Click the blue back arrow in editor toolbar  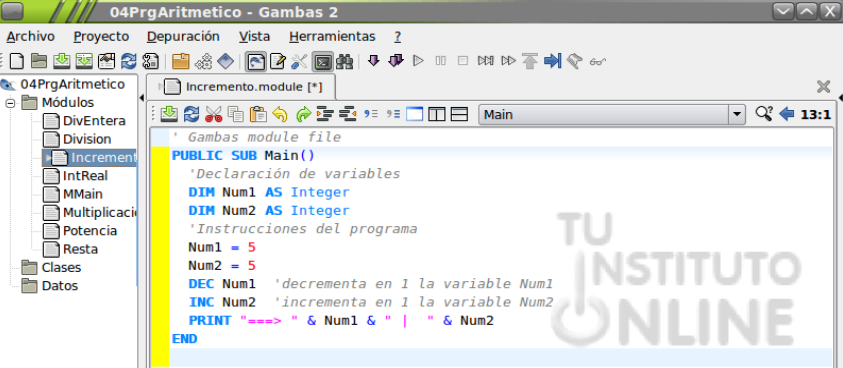tap(787, 114)
